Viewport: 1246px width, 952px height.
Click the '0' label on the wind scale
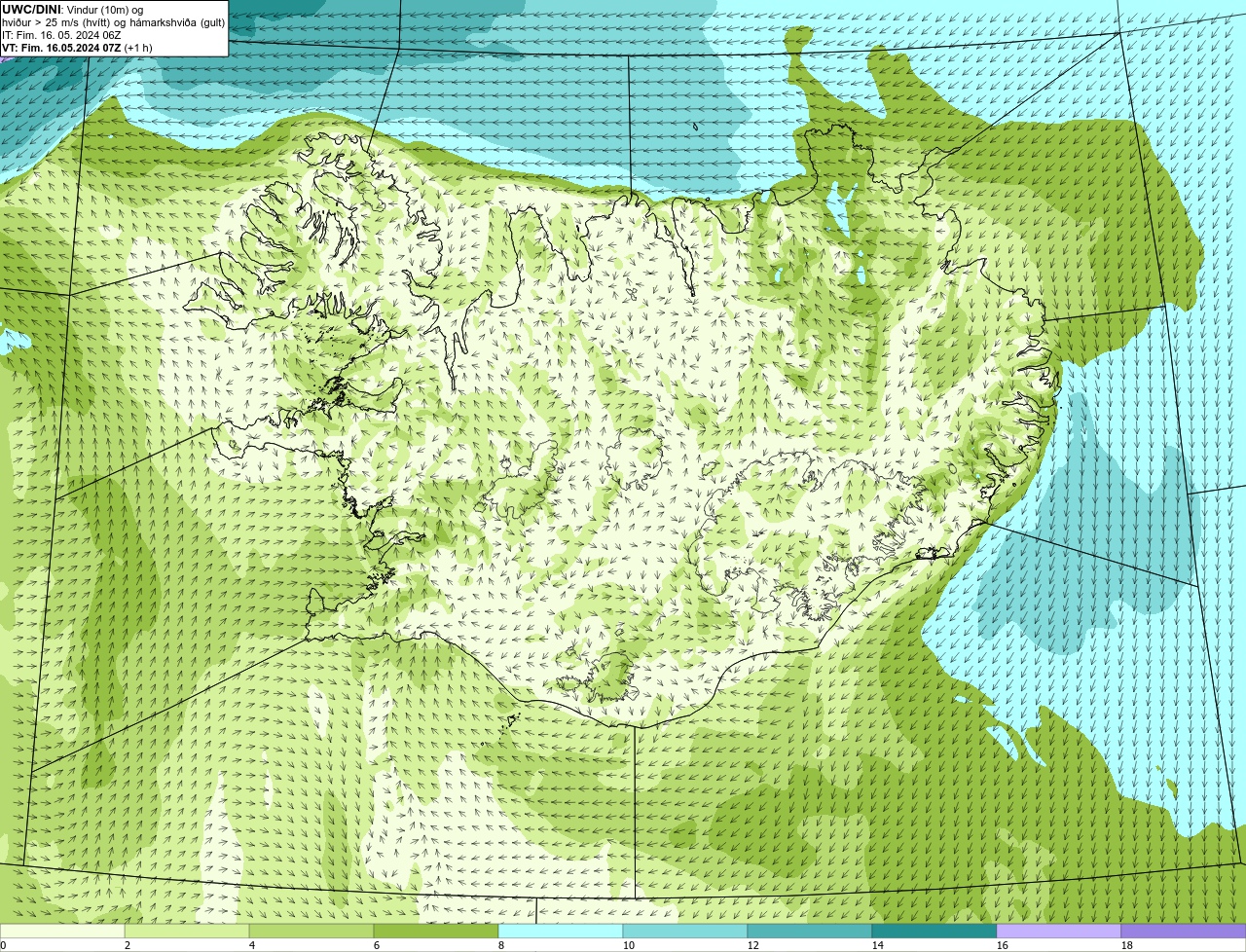(4, 945)
